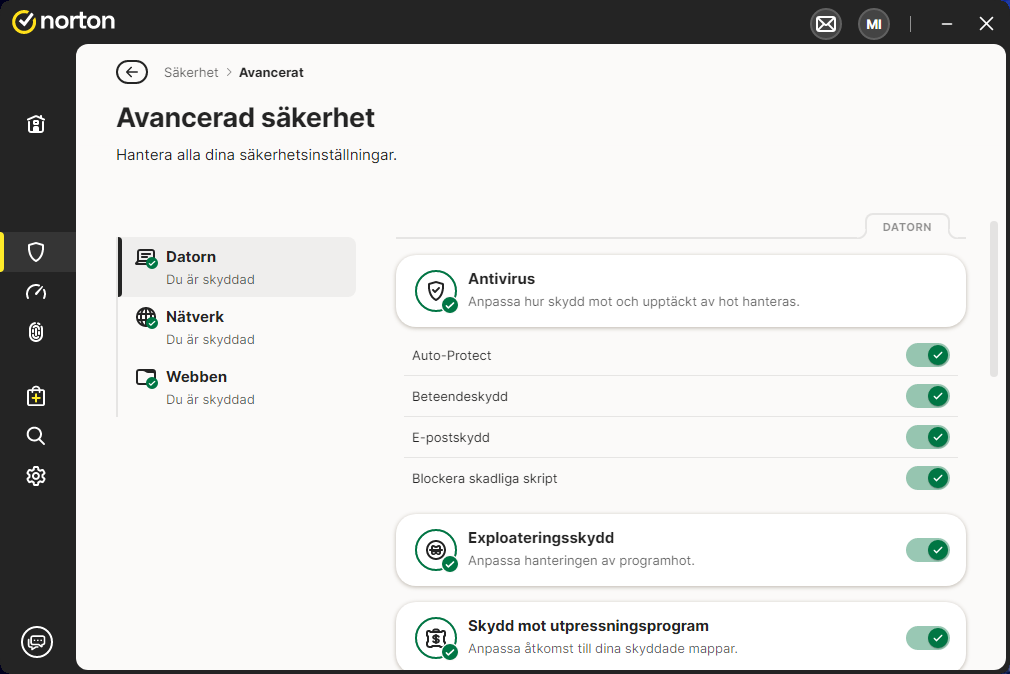The width and height of the screenshot is (1010, 674).
Task: Disable the Exploateringsskydd switch
Action: point(927,550)
